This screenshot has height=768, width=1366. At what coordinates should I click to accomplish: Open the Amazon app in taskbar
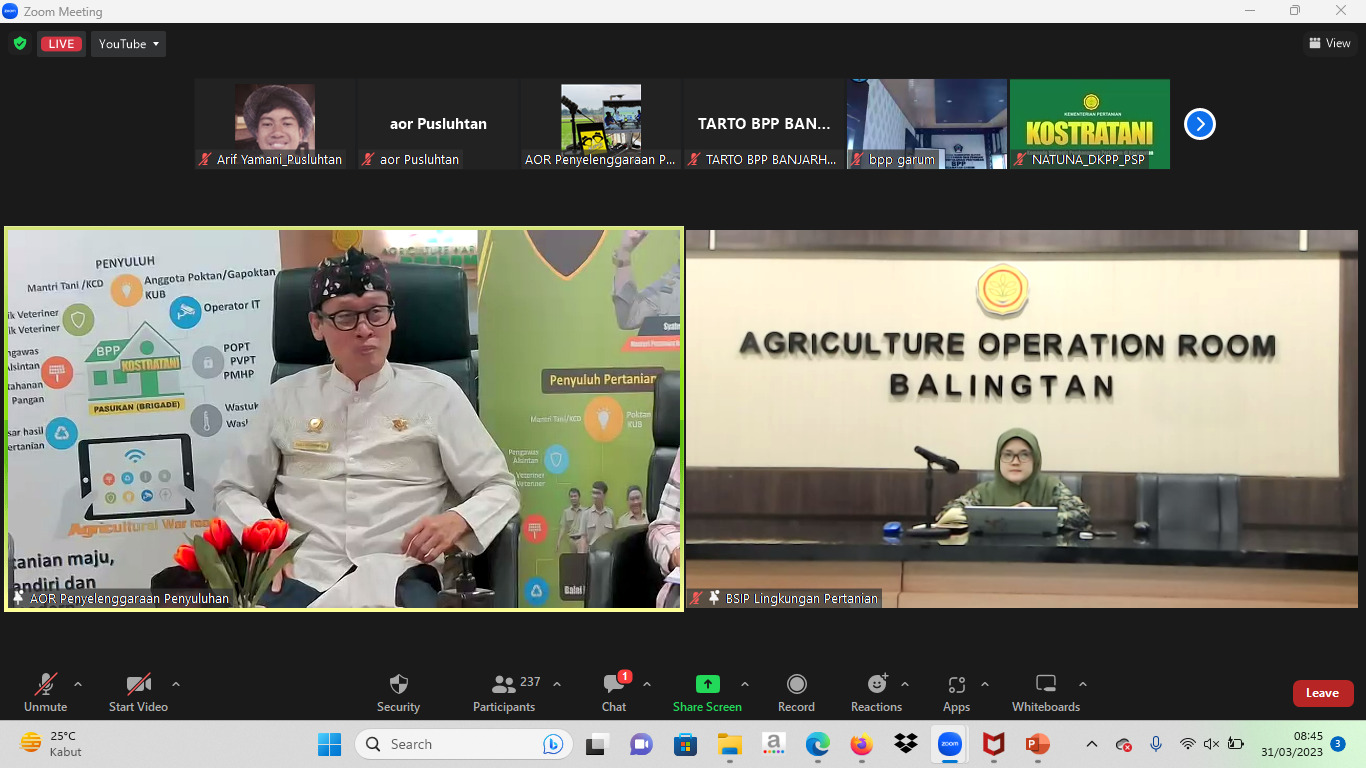[773, 744]
